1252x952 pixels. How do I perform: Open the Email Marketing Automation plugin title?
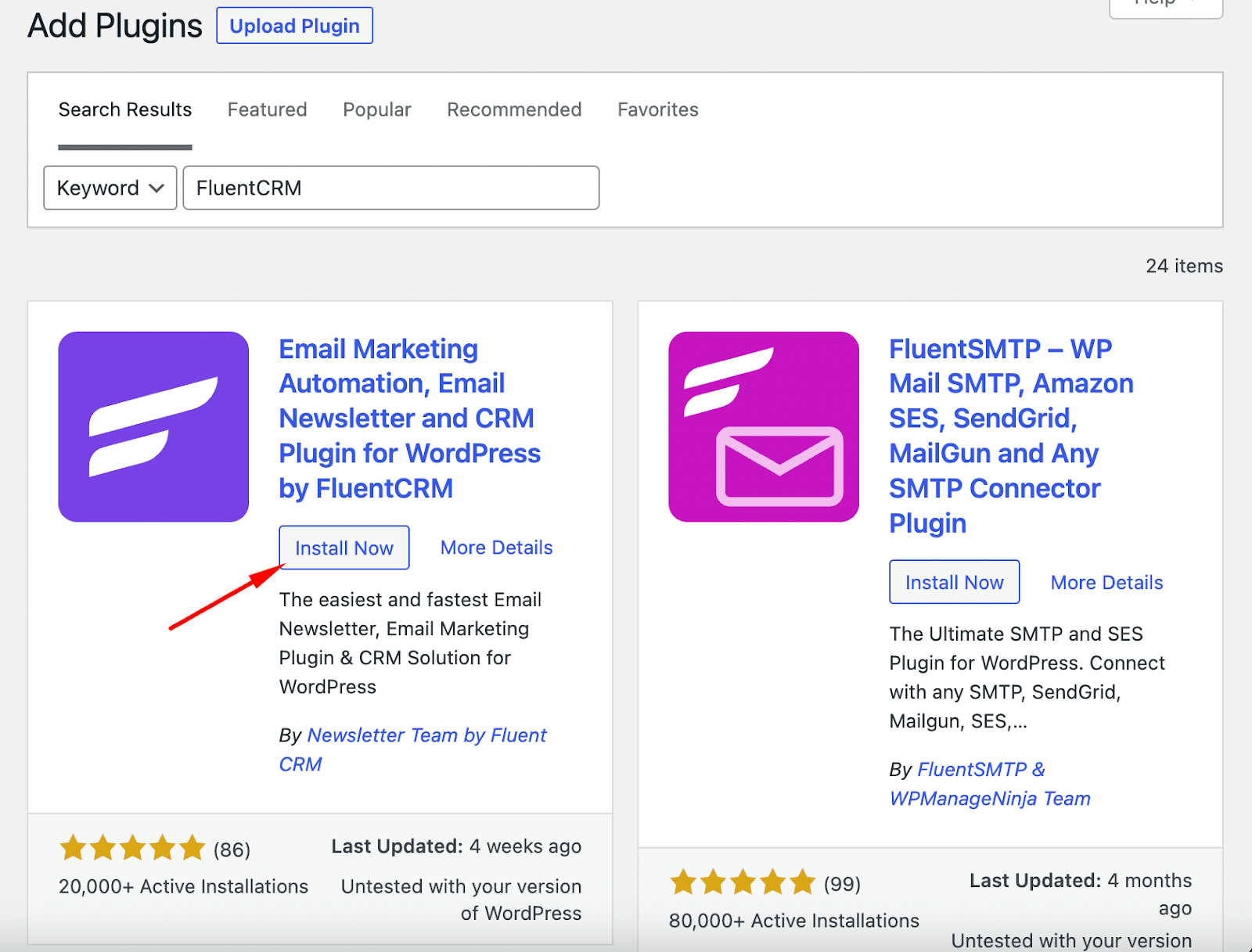(410, 419)
